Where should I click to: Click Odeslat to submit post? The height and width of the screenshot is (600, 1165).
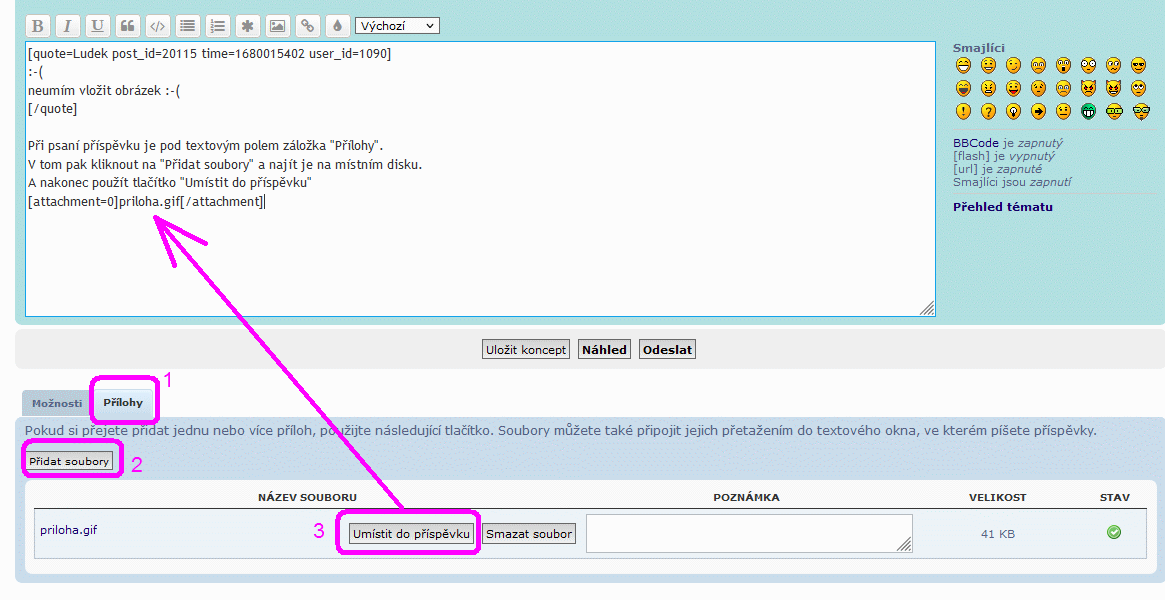(x=667, y=350)
